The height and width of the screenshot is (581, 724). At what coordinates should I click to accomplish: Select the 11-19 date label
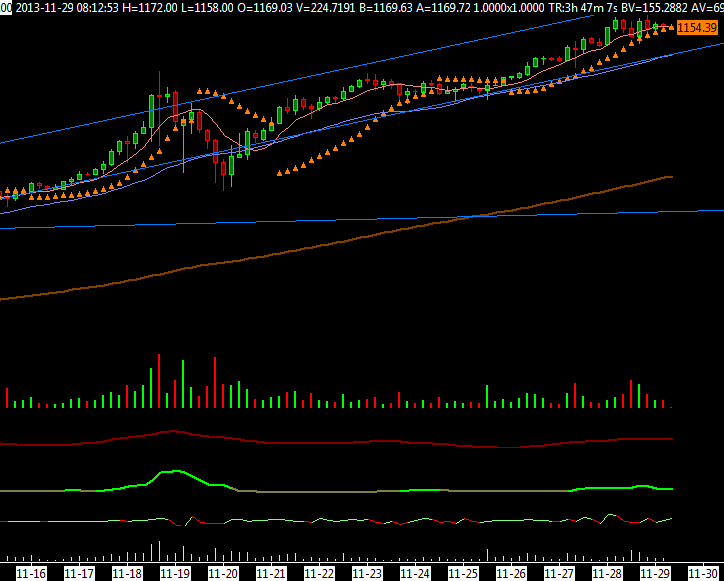pyautogui.click(x=175, y=574)
